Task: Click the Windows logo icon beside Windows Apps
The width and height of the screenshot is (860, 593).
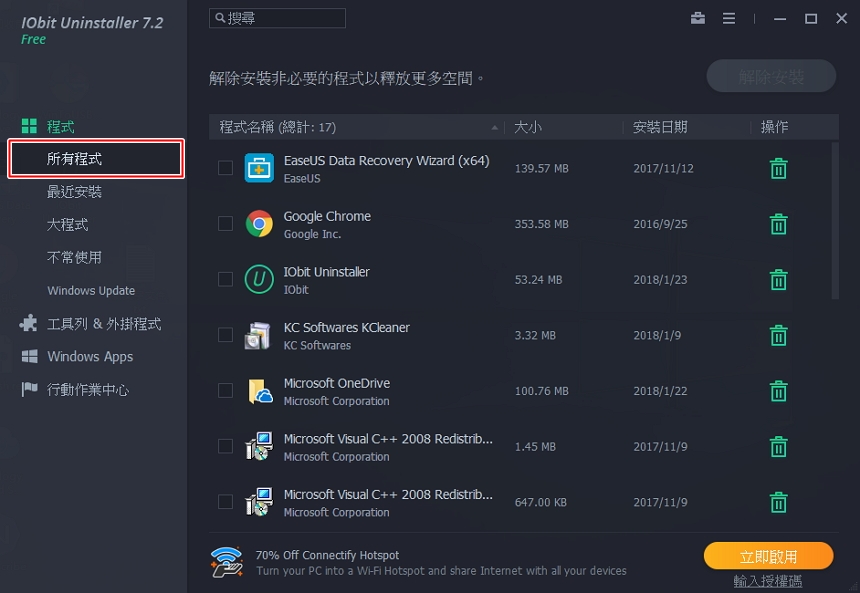Action: pos(30,357)
